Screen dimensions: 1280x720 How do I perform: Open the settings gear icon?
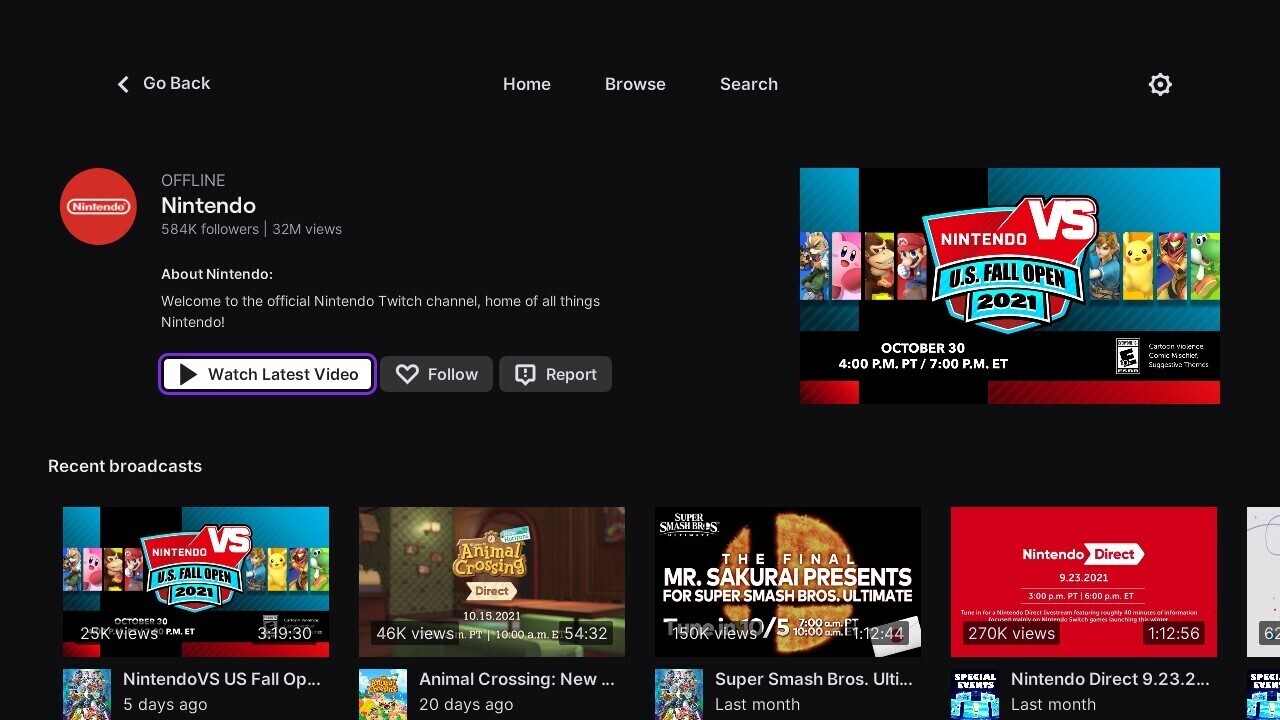pyautogui.click(x=1159, y=84)
